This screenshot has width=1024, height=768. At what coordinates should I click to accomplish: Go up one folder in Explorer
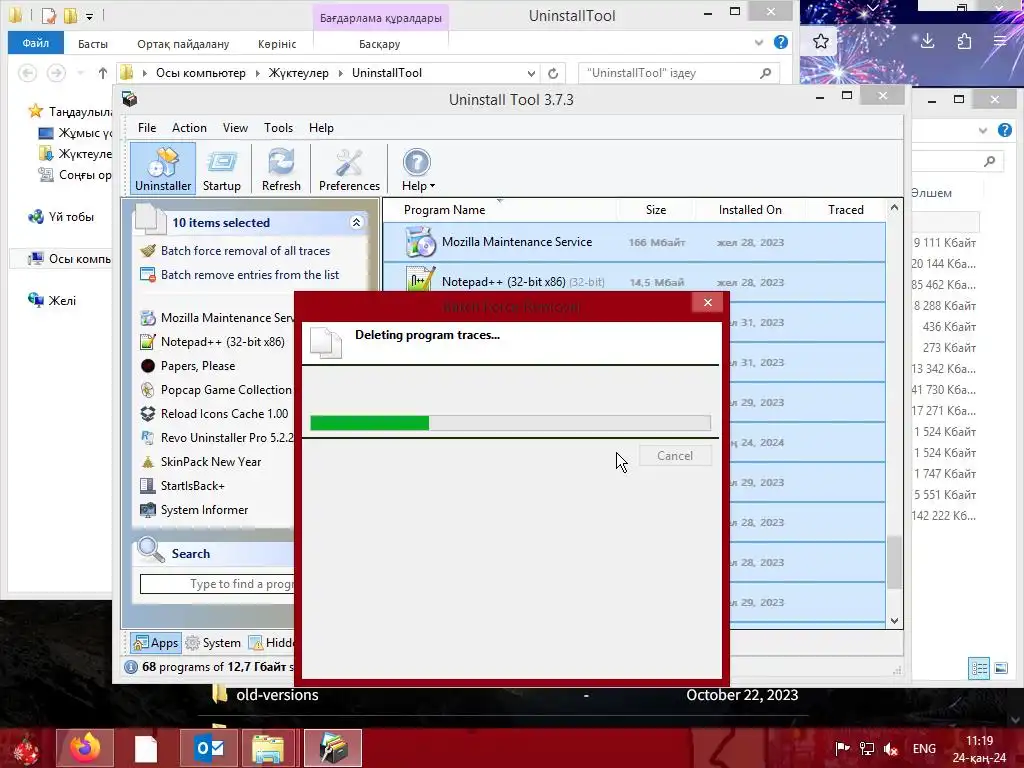click(x=103, y=73)
